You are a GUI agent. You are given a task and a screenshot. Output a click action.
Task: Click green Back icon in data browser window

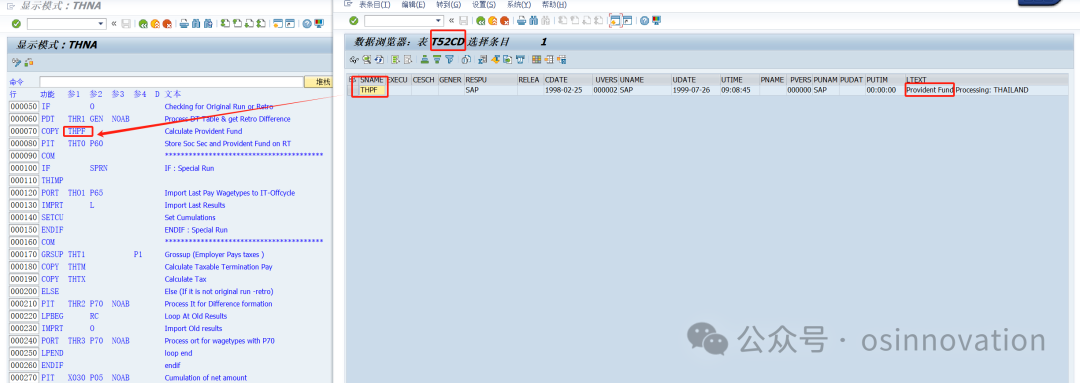[481, 21]
